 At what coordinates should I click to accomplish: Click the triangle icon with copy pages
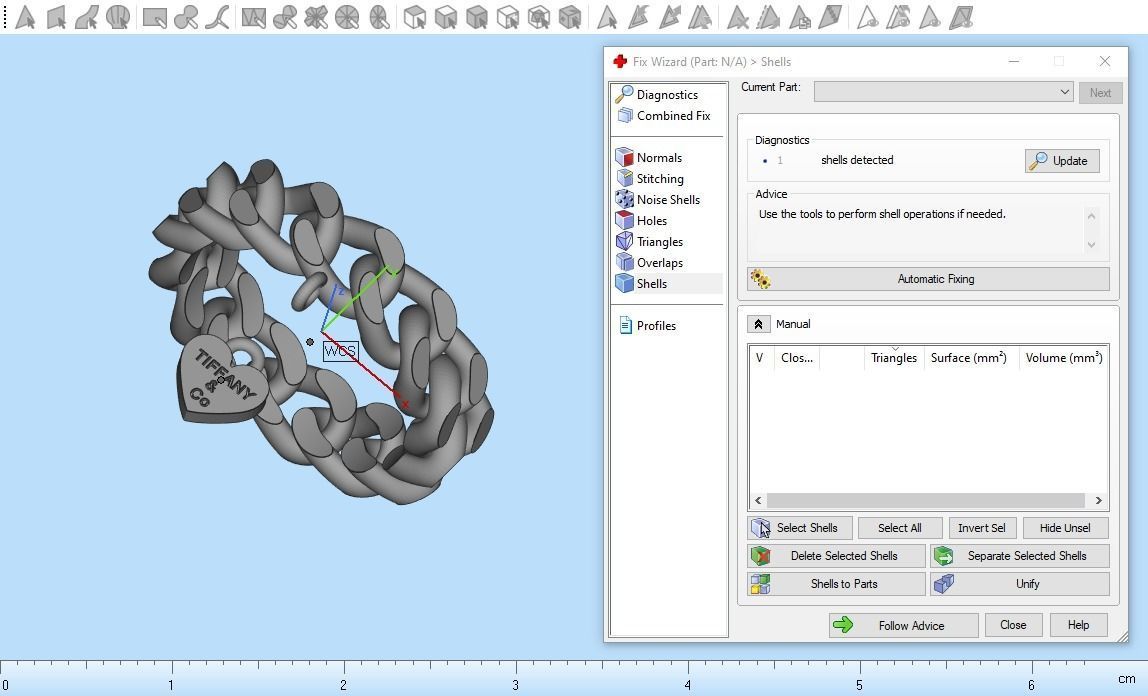800,17
